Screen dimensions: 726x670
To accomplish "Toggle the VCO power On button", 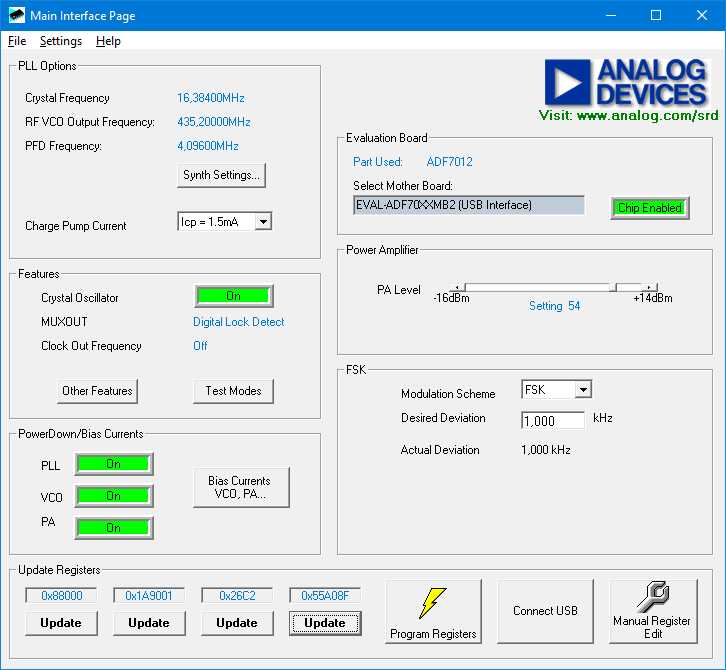I will click(114, 496).
